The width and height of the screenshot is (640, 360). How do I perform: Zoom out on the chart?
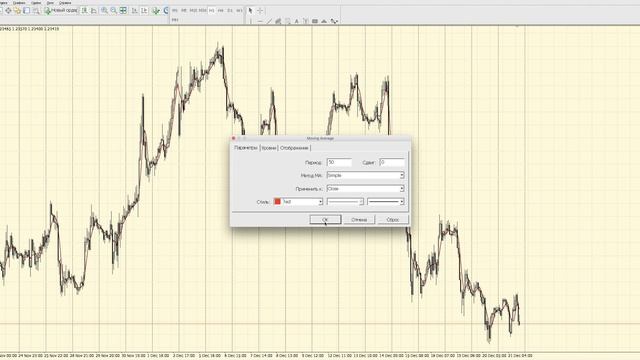113,10
